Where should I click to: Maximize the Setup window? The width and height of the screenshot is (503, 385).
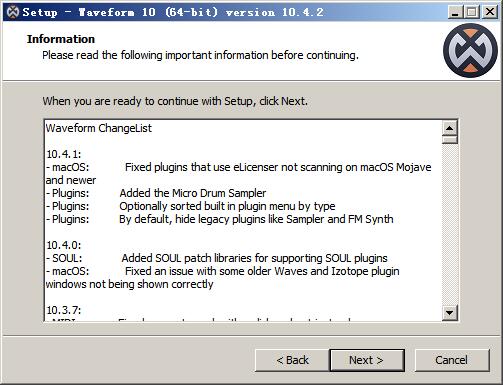click(472, 12)
